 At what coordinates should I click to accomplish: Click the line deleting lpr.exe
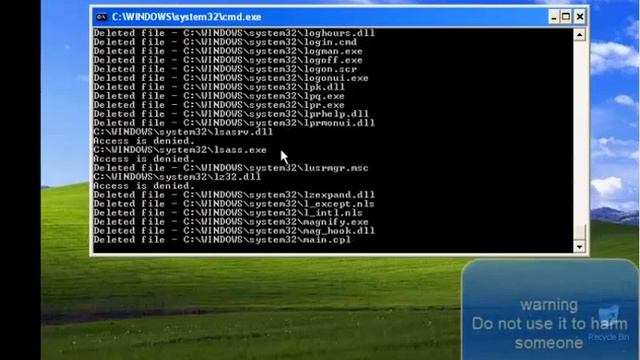(x=219, y=105)
